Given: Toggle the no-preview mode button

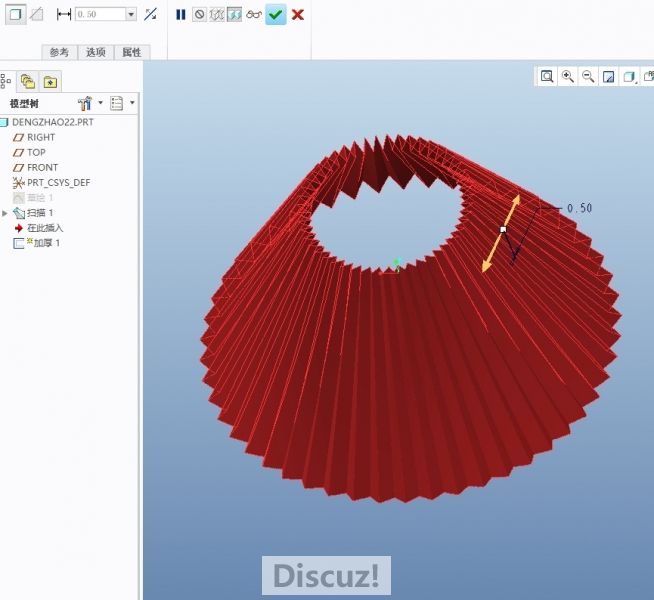Looking at the screenshot, I should click(x=199, y=15).
